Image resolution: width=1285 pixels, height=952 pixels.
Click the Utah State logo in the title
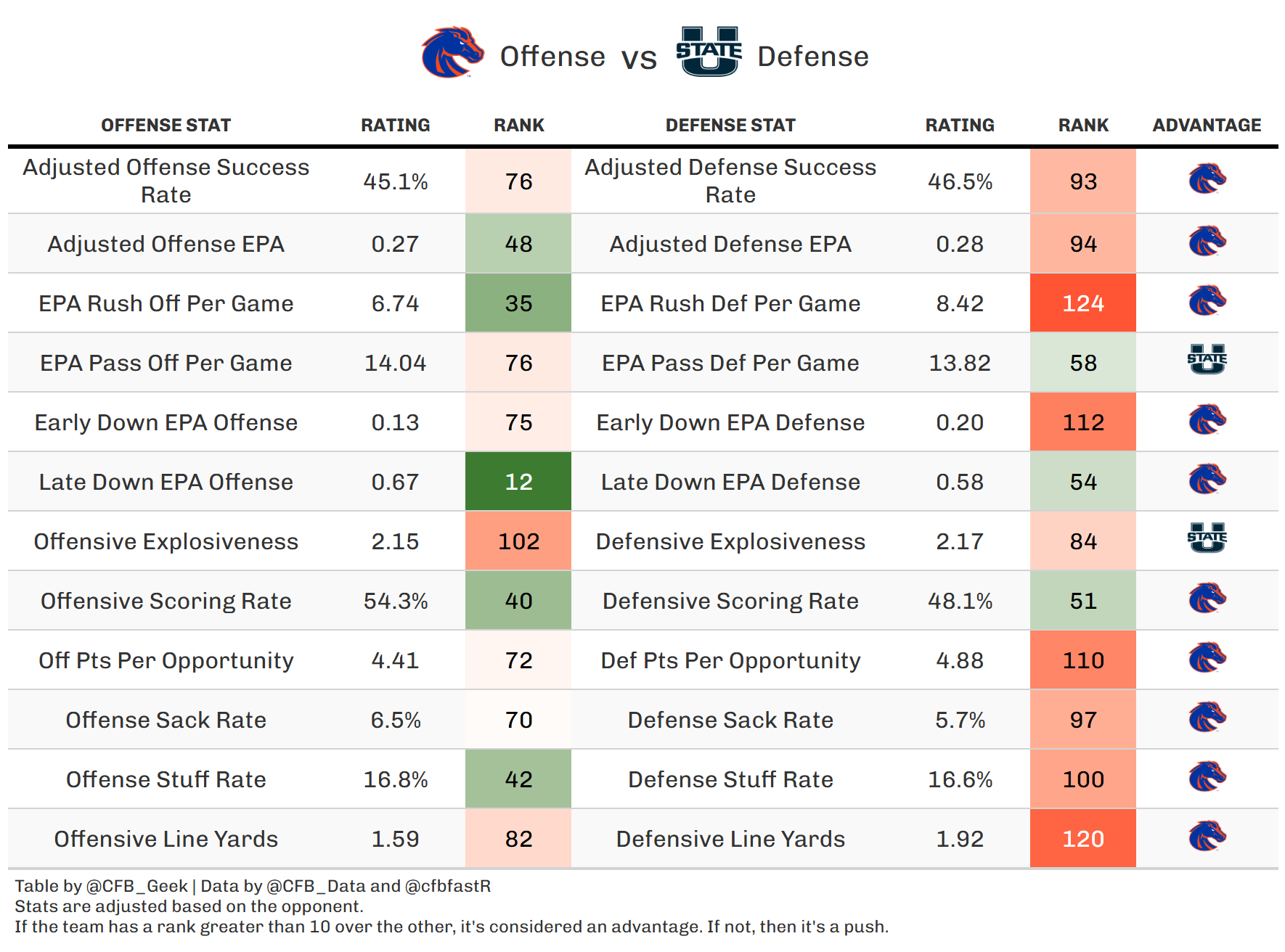(x=709, y=52)
